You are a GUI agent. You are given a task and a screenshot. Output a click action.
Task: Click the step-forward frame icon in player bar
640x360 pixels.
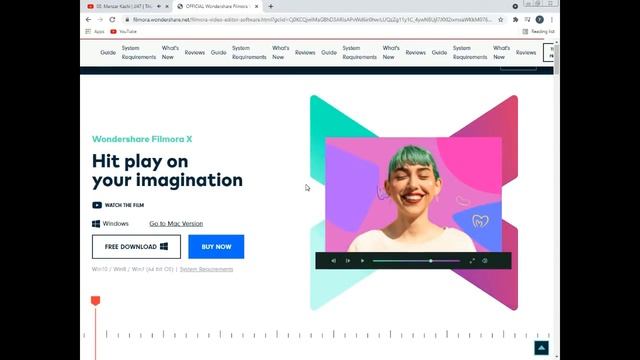[x=348, y=260]
